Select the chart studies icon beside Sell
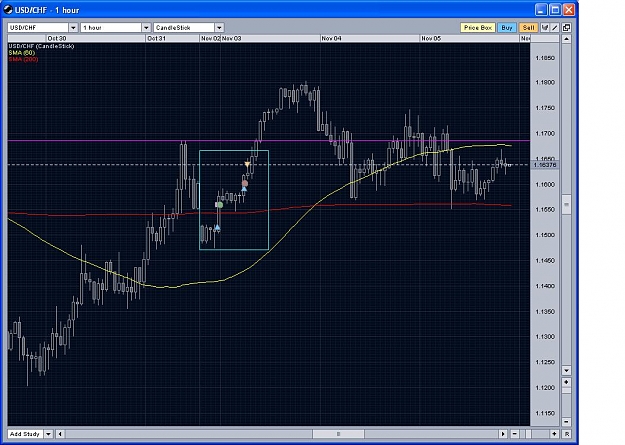Viewport: 625px width, 445px height. pos(545,28)
